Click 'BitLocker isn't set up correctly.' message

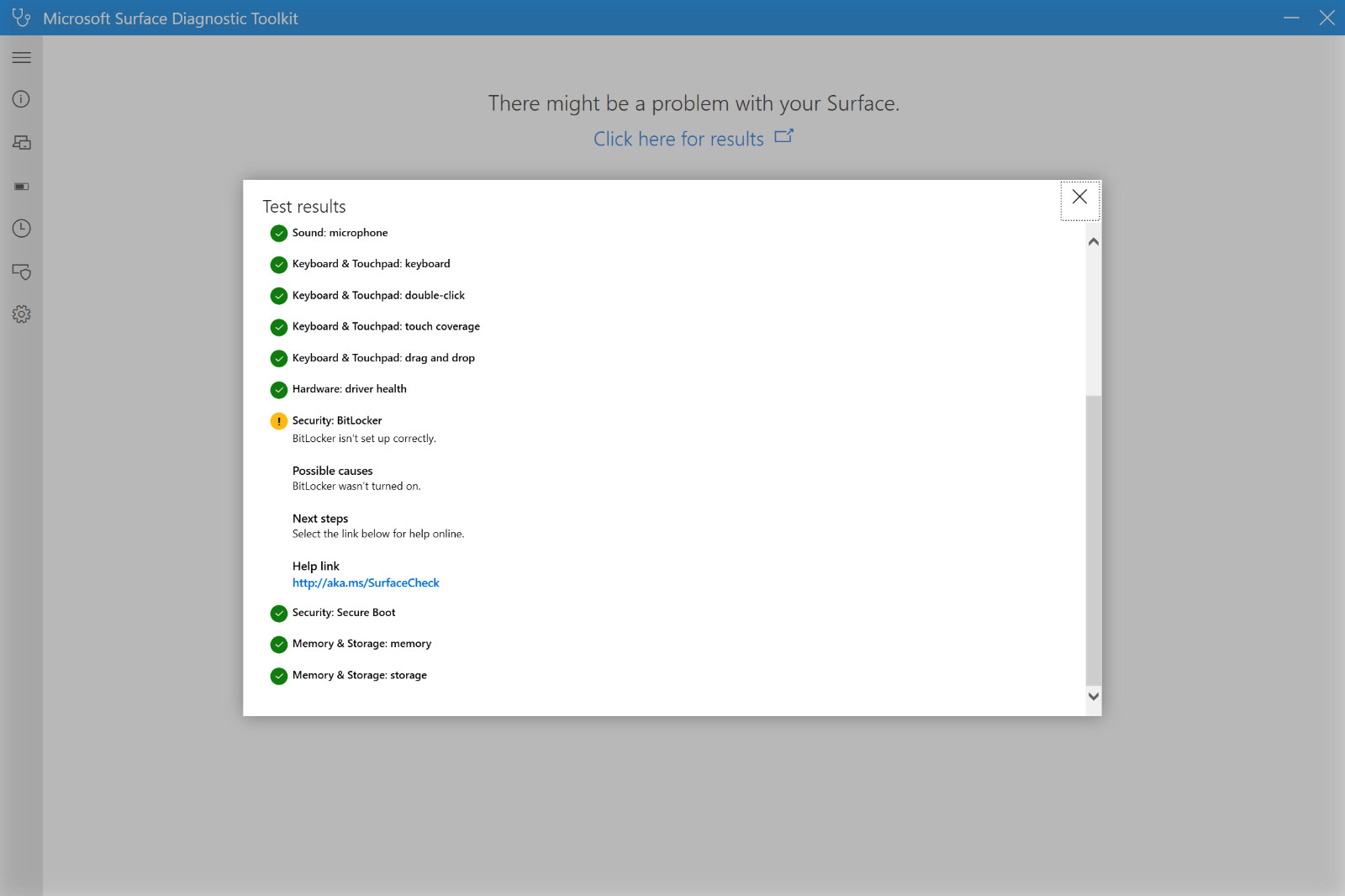(x=364, y=439)
